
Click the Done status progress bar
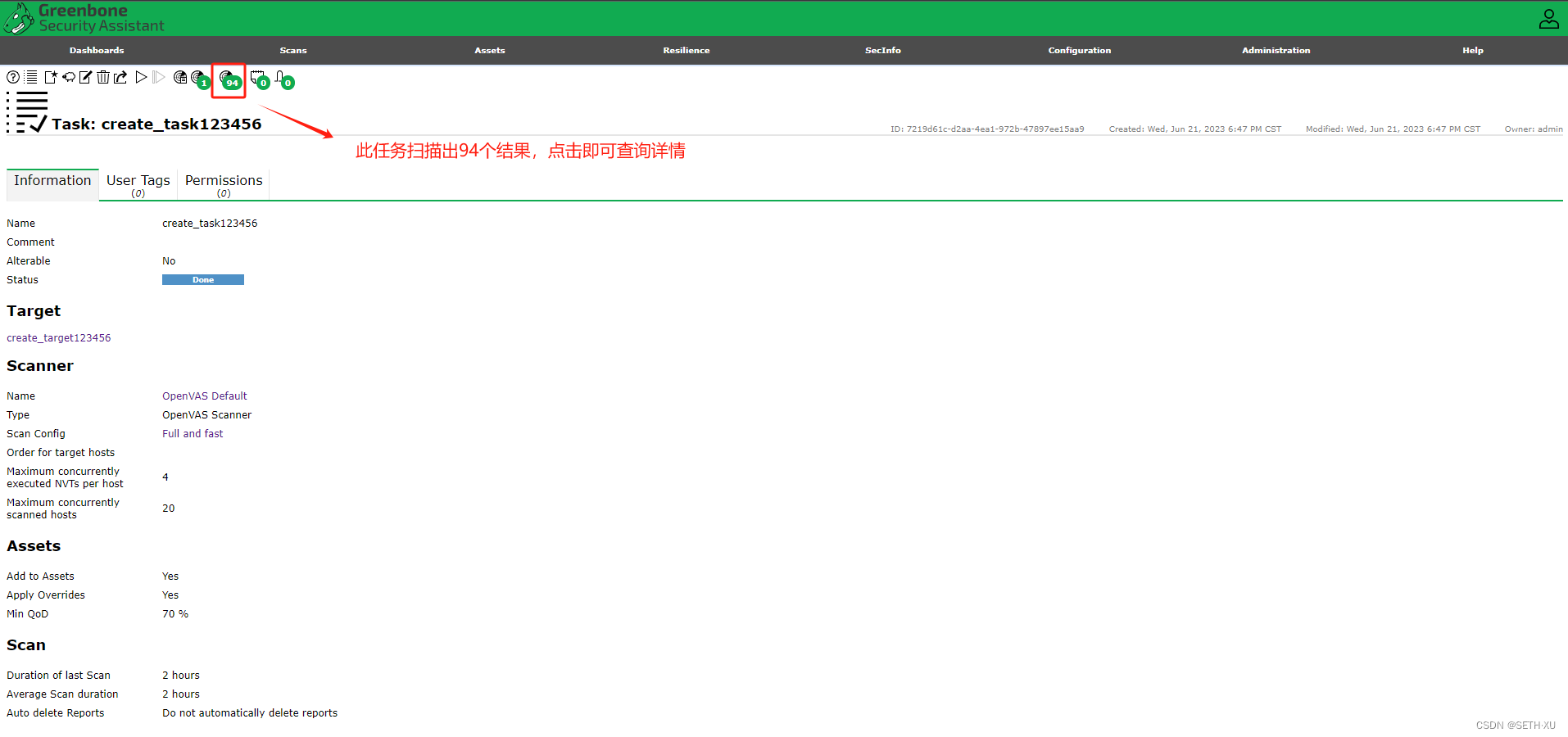pos(202,279)
